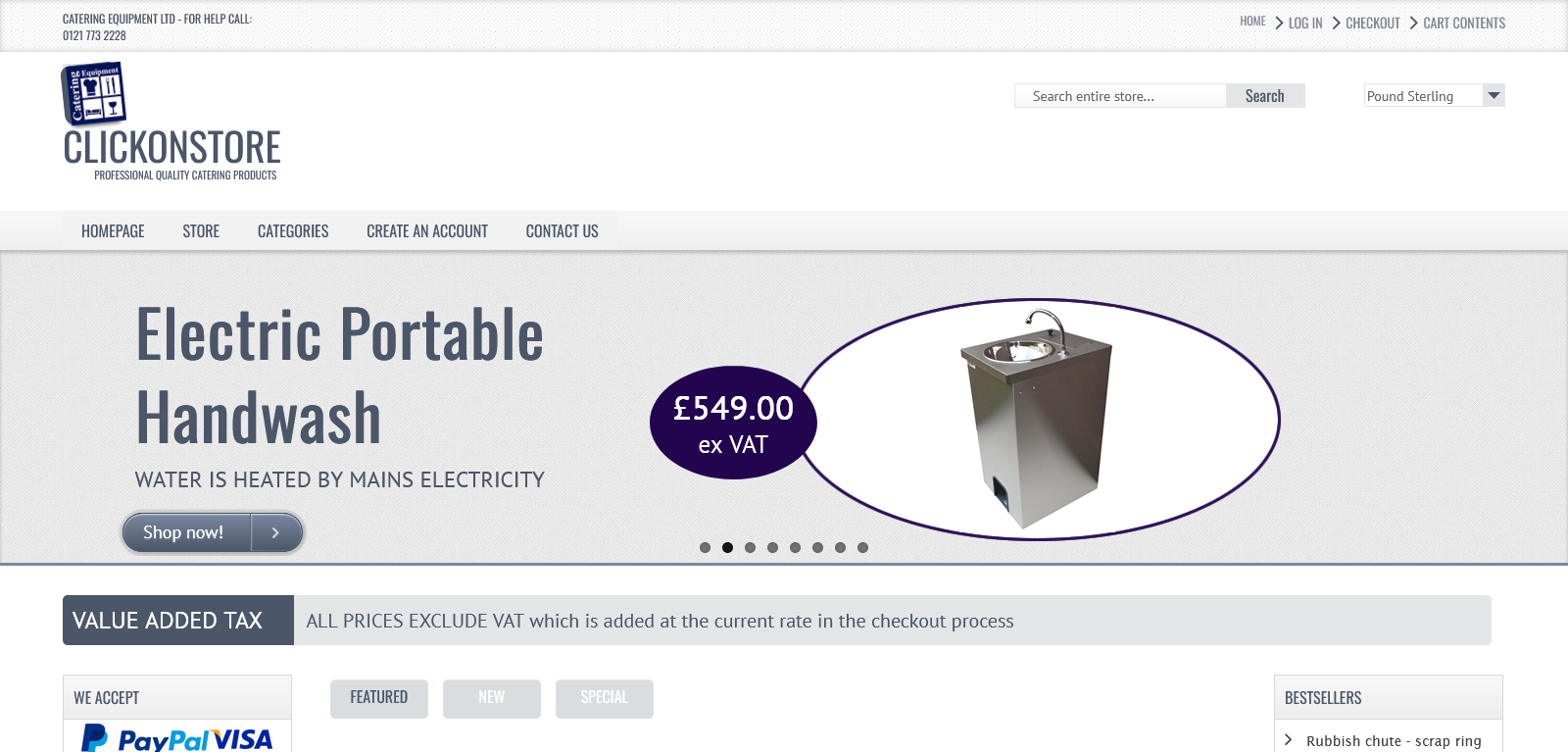The height and width of the screenshot is (752, 1568).
Task: Select the third slideshow dot
Action: click(750, 548)
